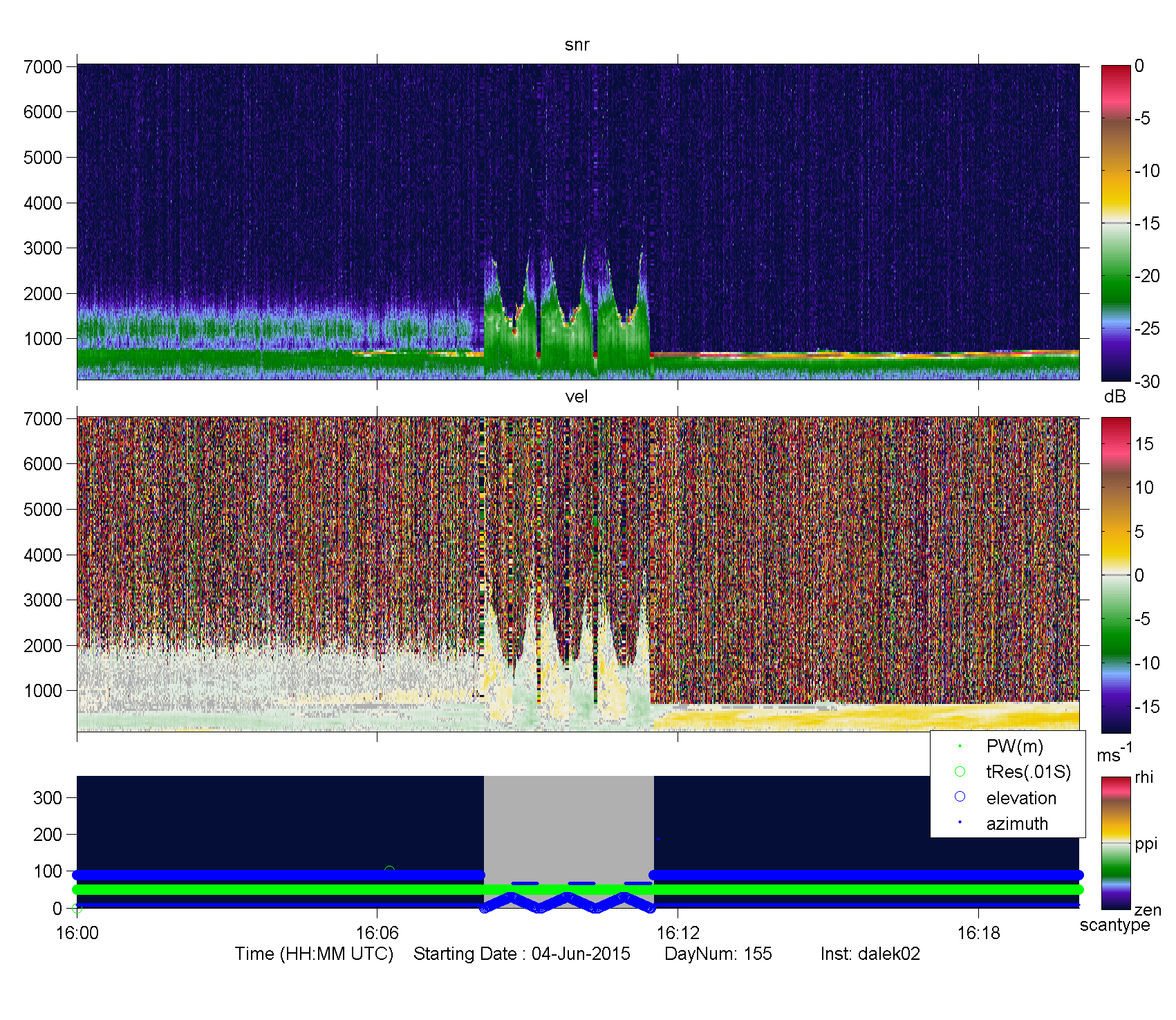Click the -20 tick on snr colorbar
The image size is (1176, 1020).
point(1147,276)
